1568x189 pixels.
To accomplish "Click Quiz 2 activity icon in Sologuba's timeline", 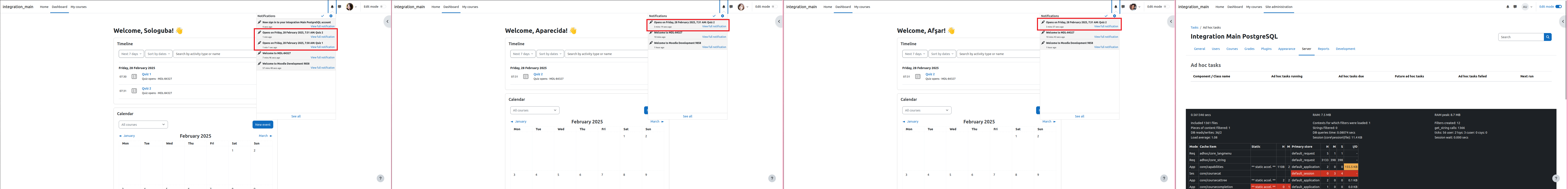I will (x=134, y=91).
